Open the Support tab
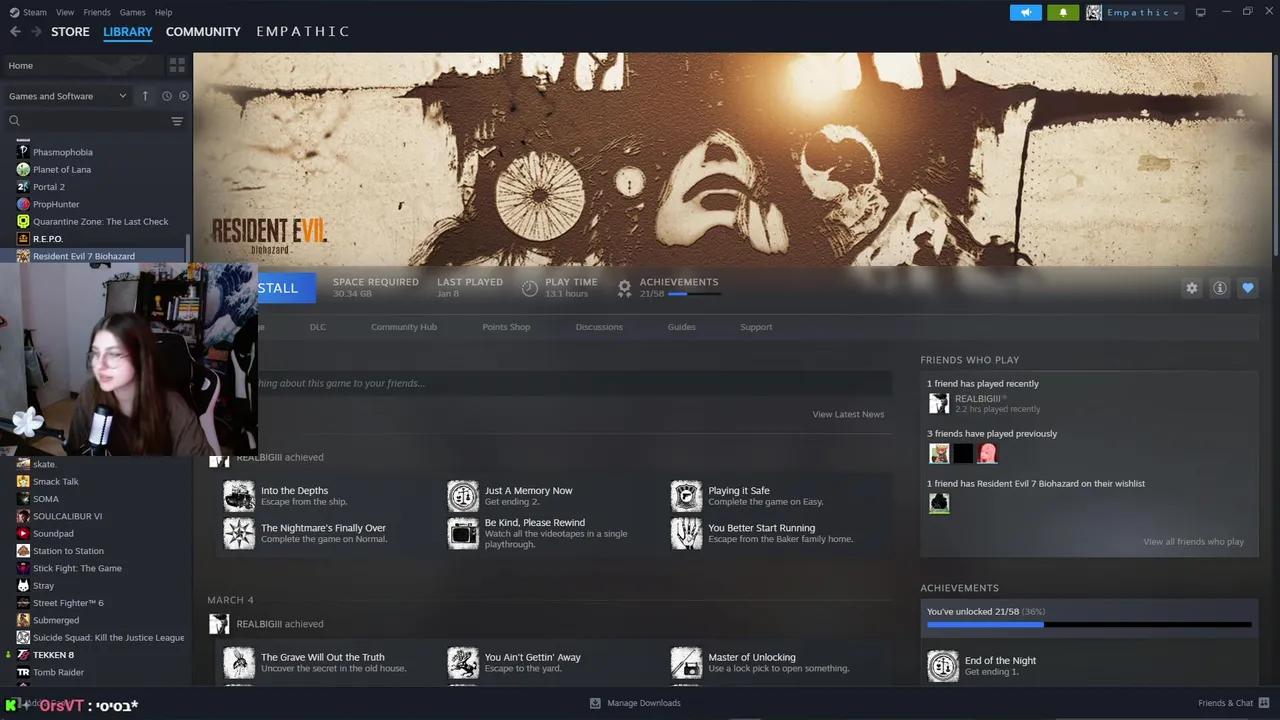Image resolution: width=1280 pixels, height=720 pixels. pyautogui.click(x=756, y=327)
